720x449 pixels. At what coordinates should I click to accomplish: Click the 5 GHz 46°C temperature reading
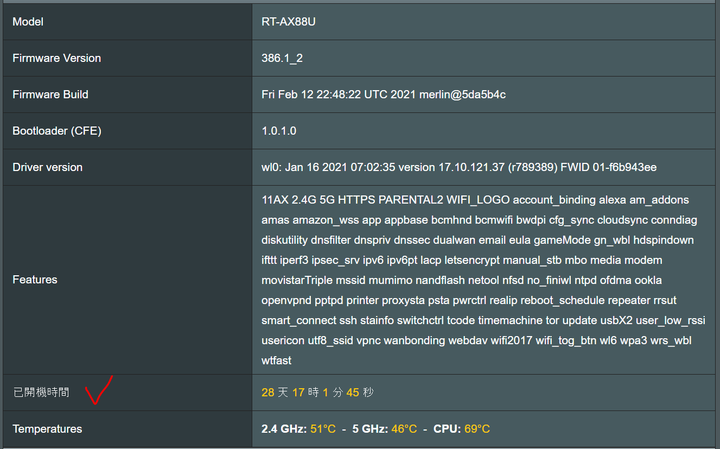click(x=384, y=429)
